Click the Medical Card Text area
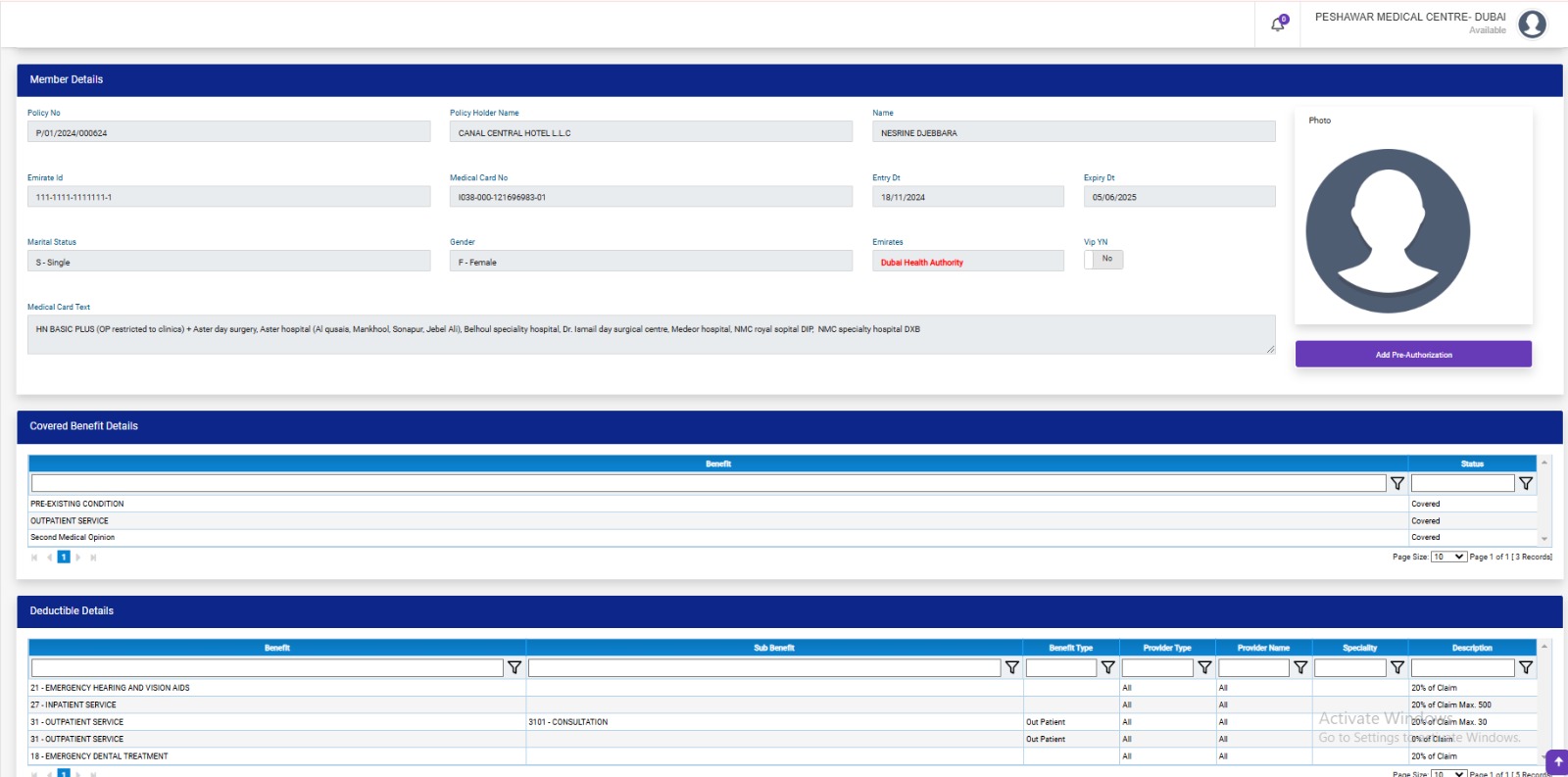Image resolution: width=1568 pixels, height=777 pixels. click(x=651, y=334)
